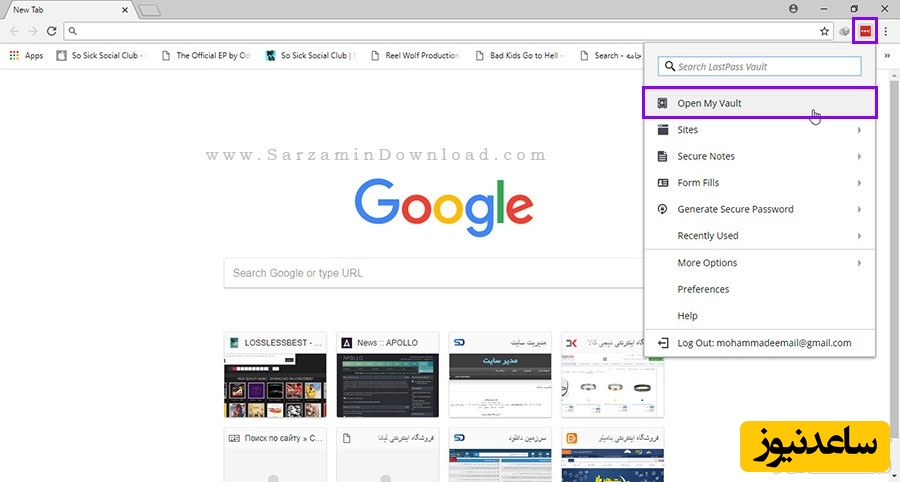Click the red LastPass extension icon

click(865, 31)
